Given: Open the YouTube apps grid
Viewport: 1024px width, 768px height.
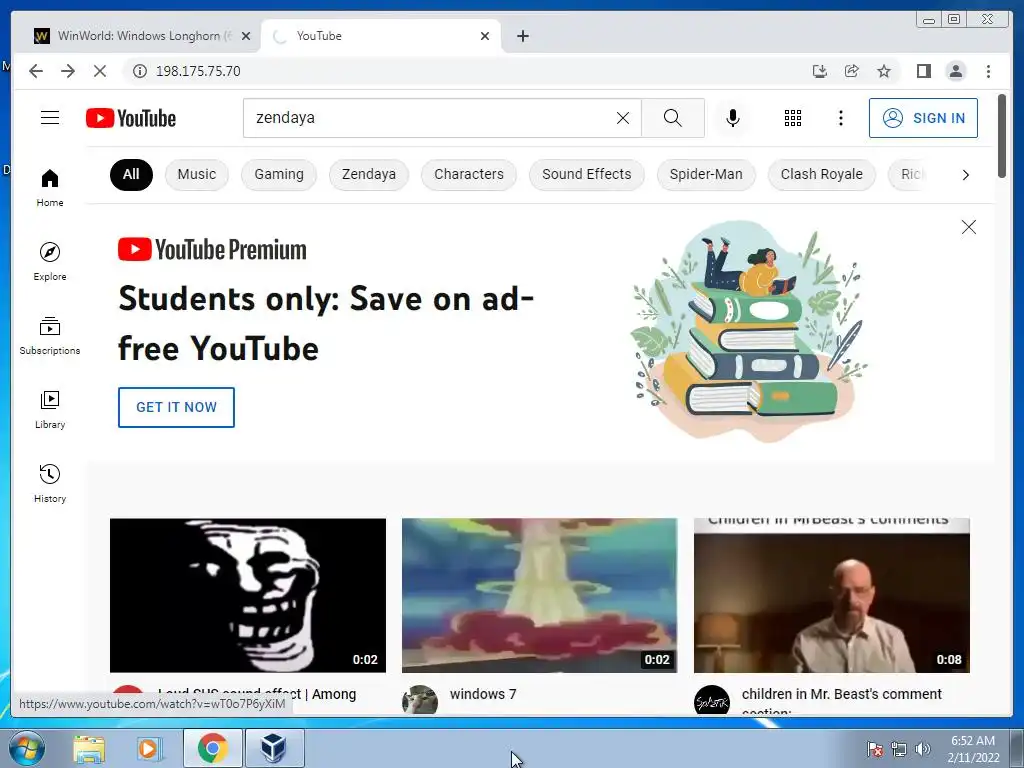Looking at the screenshot, I should 793,118.
